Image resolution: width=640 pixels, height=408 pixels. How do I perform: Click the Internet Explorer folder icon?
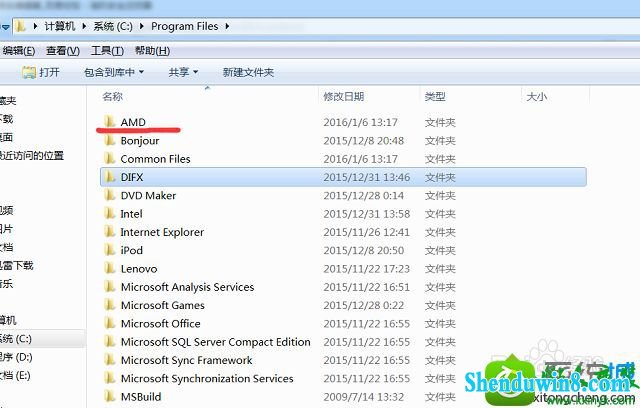click(109, 232)
